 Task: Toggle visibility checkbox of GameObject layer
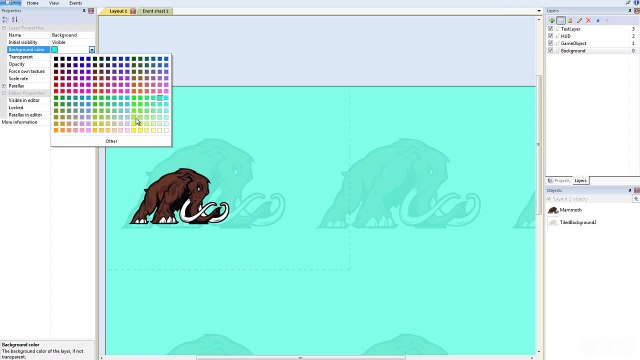pos(550,43)
